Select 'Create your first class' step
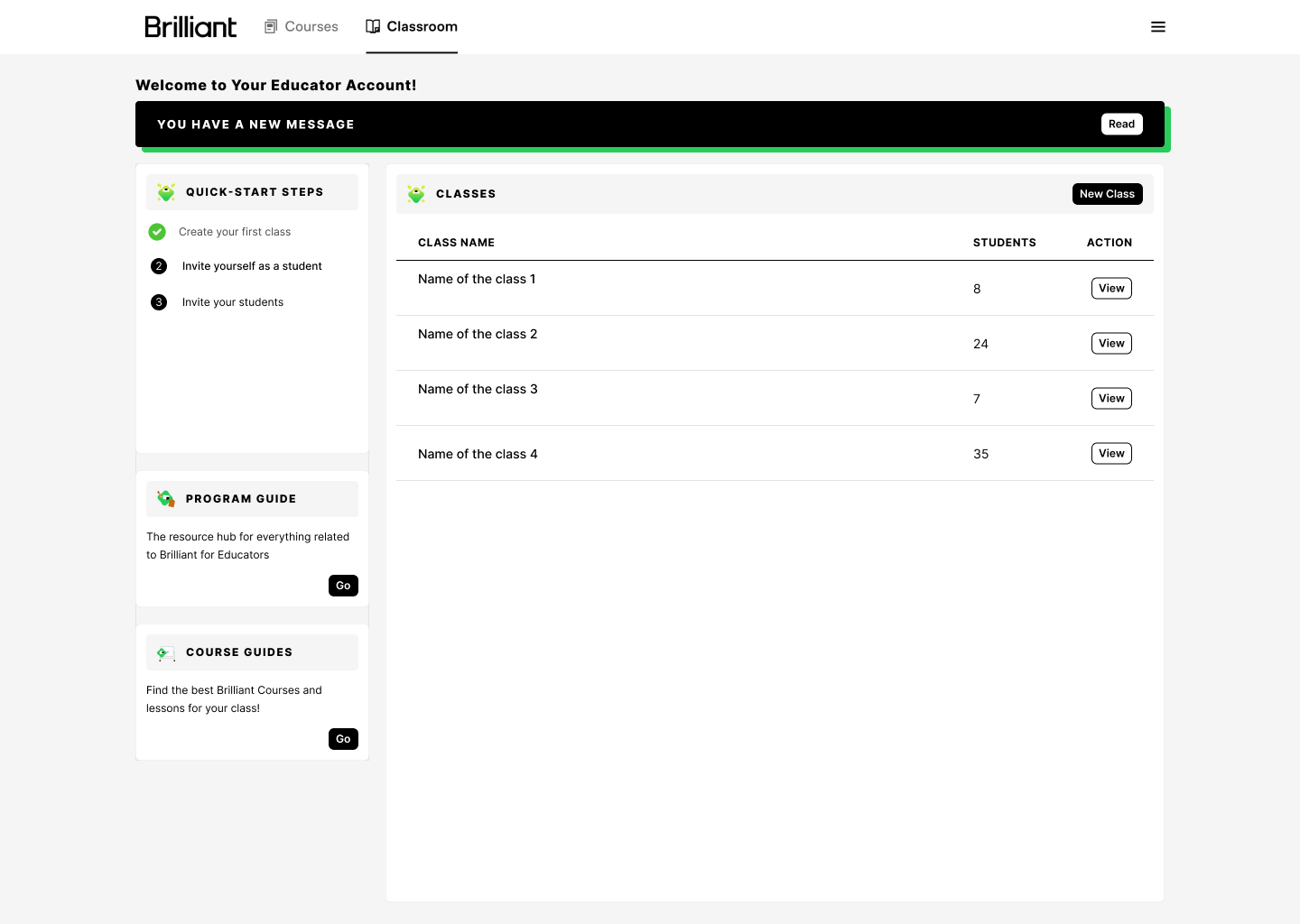The height and width of the screenshot is (924, 1300). point(235,232)
